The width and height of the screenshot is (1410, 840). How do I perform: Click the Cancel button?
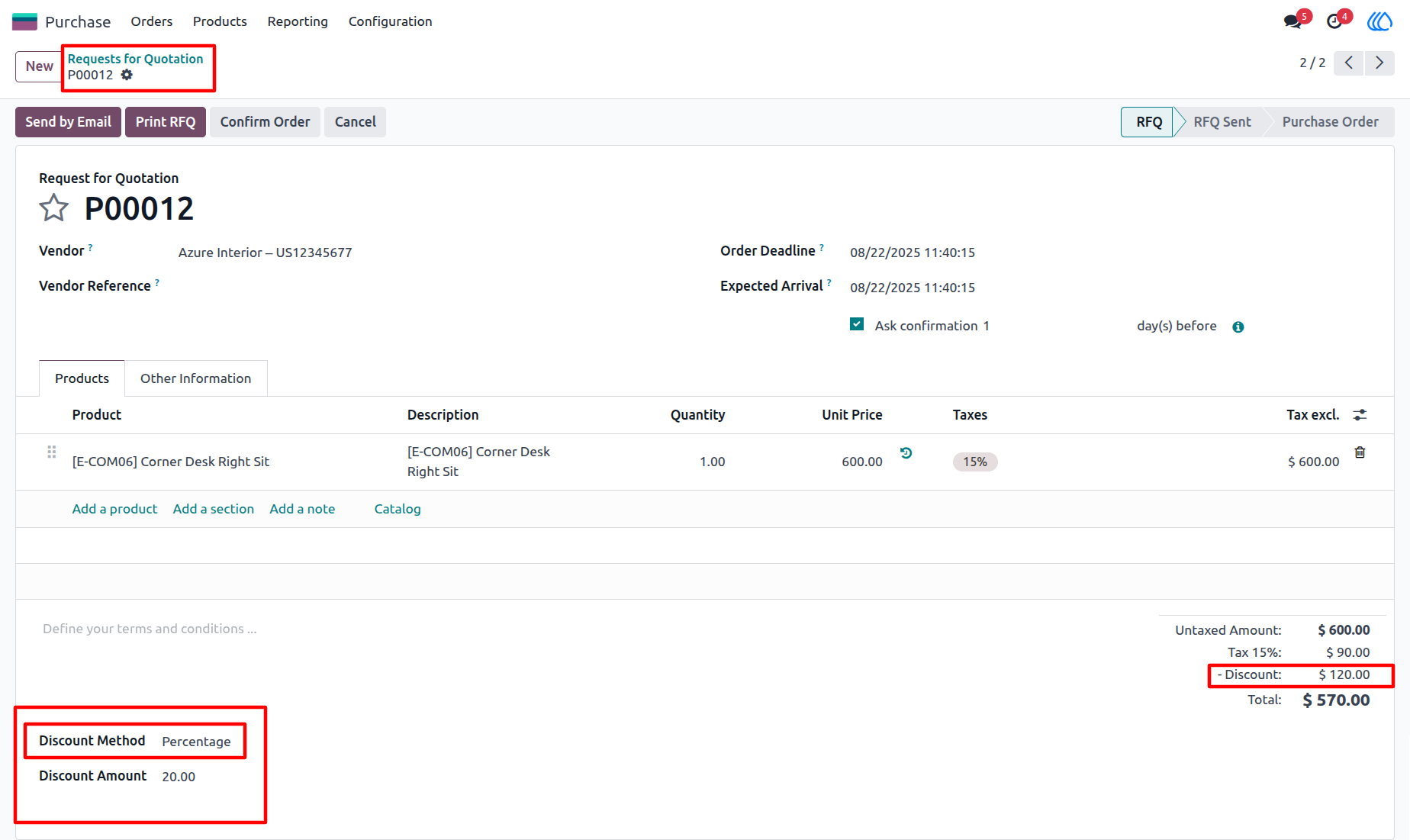tap(355, 122)
